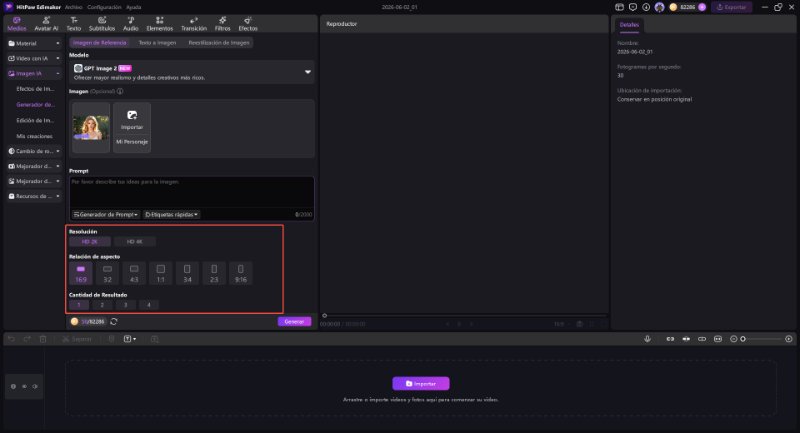Select the Subtítulos toolbar icon
This screenshot has height=433, width=800.
102,23
